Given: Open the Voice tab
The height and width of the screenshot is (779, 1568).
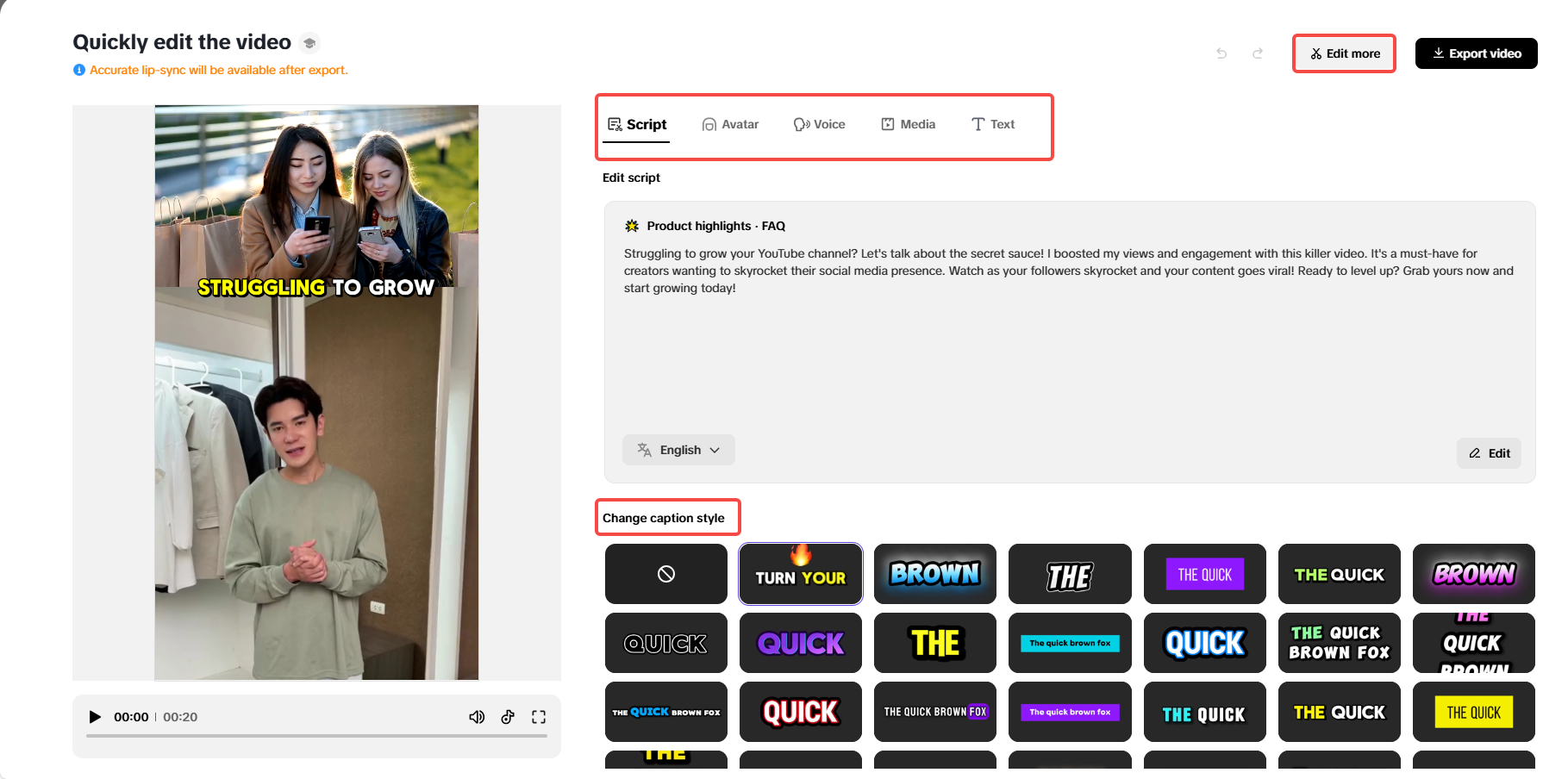Looking at the screenshot, I should [x=819, y=124].
